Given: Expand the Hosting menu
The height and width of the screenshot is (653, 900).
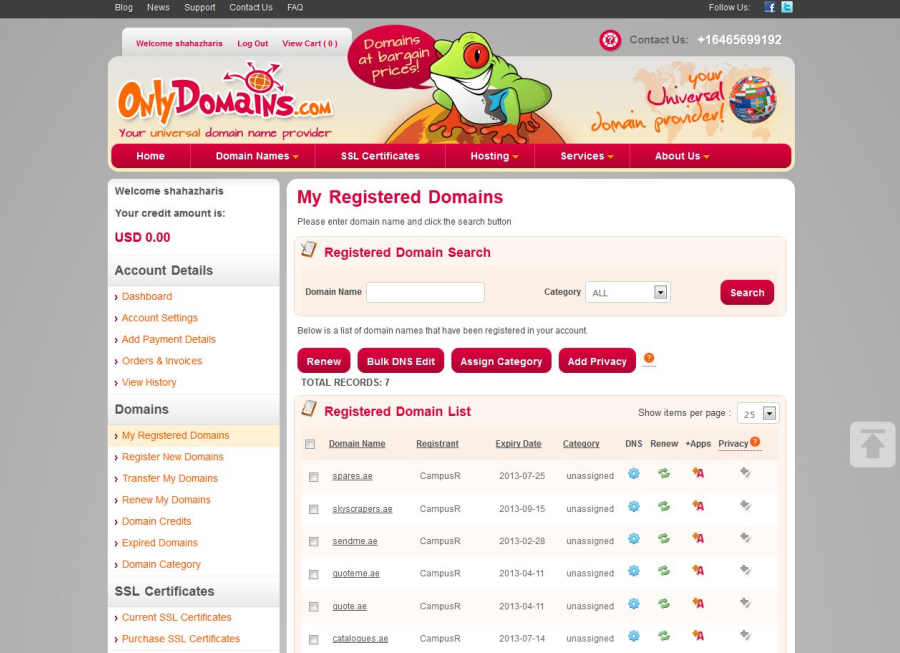Looking at the screenshot, I should 494,156.
